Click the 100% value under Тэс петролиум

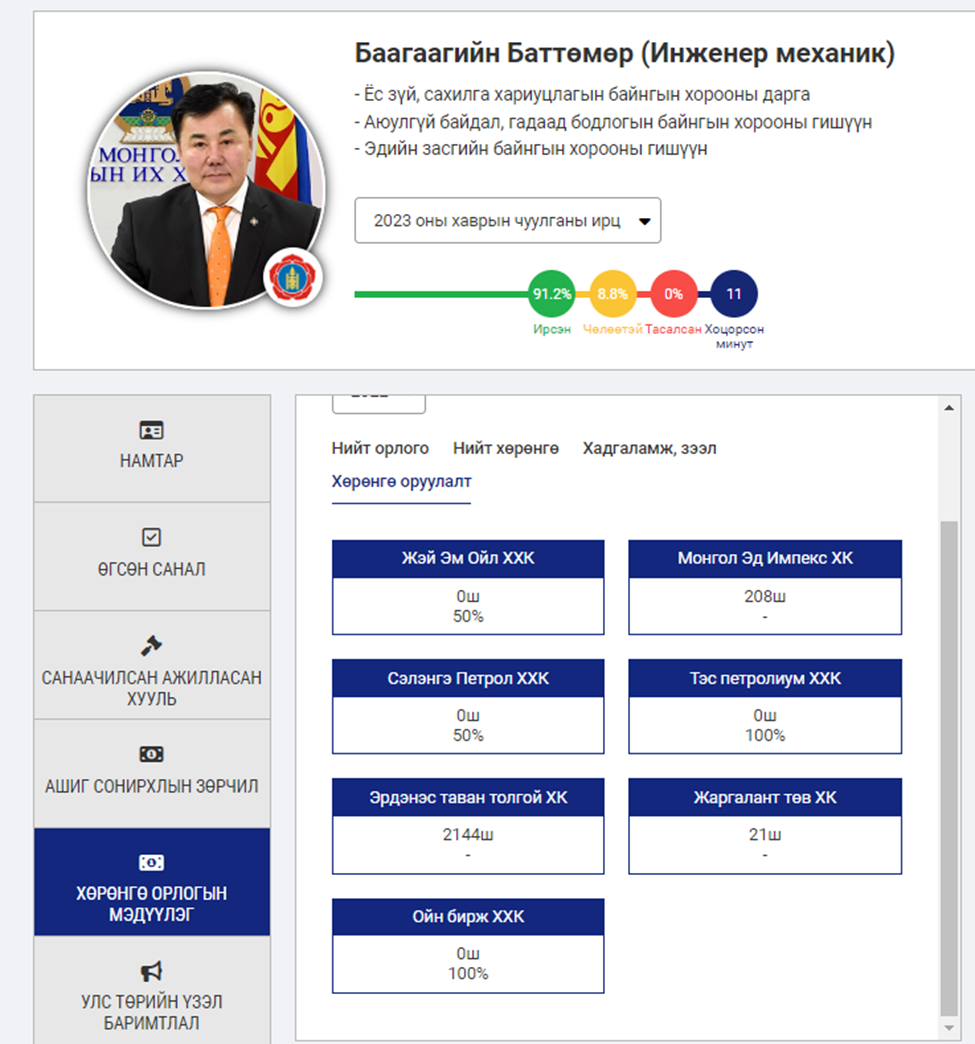pos(765,735)
